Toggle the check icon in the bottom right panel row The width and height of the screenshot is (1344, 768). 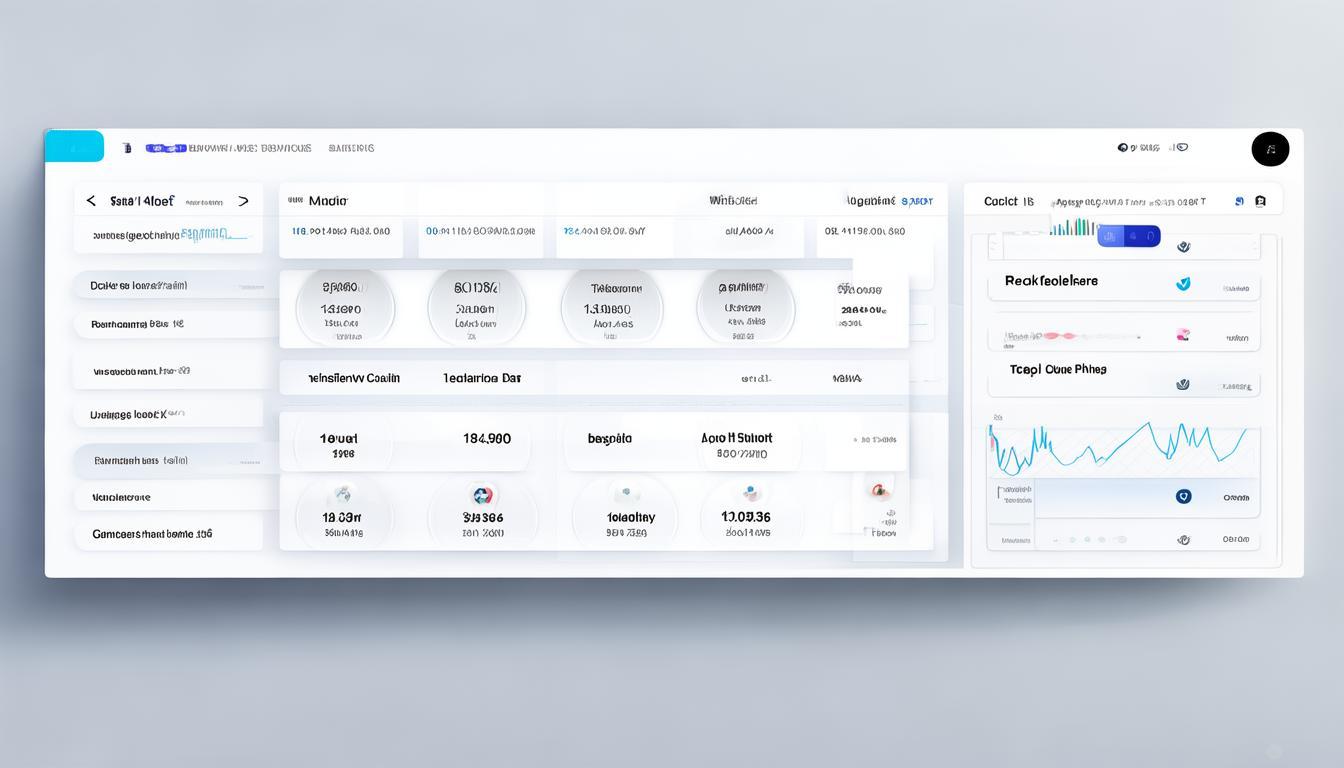(1183, 539)
